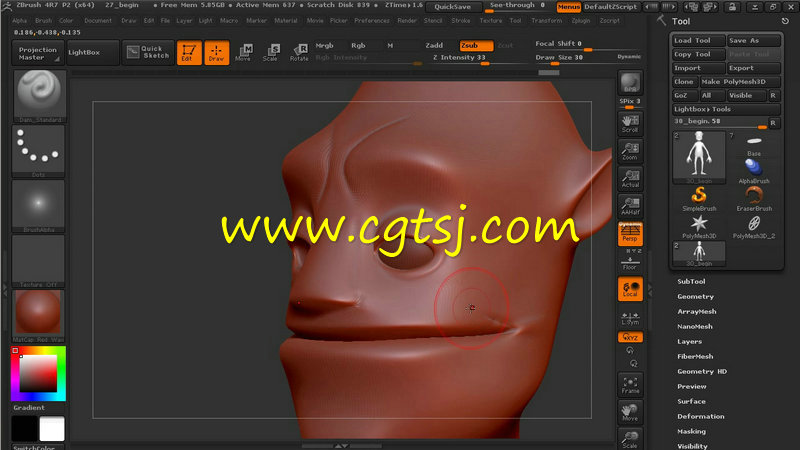Open the BrushAlpha alpha picker
This screenshot has width=800, height=450.
point(39,207)
